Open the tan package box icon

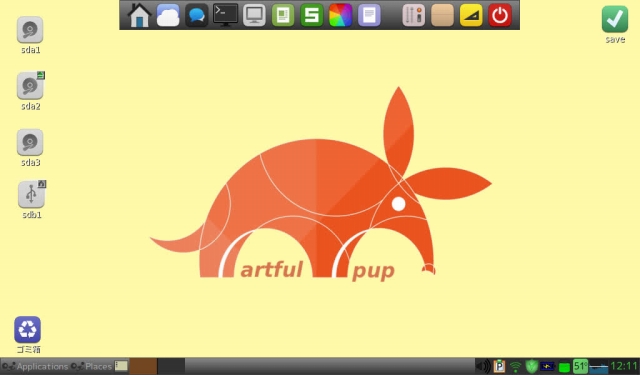pyautogui.click(x=442, y=16)
